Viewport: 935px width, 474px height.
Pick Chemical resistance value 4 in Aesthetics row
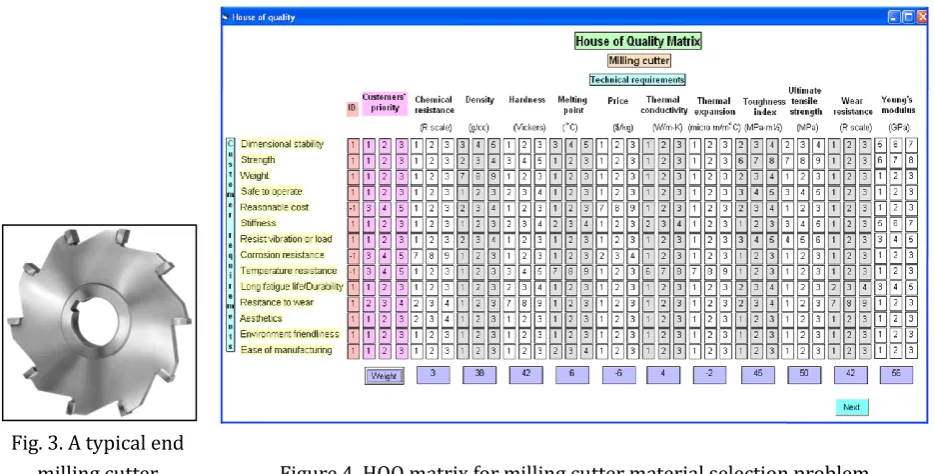pos(445,319)
